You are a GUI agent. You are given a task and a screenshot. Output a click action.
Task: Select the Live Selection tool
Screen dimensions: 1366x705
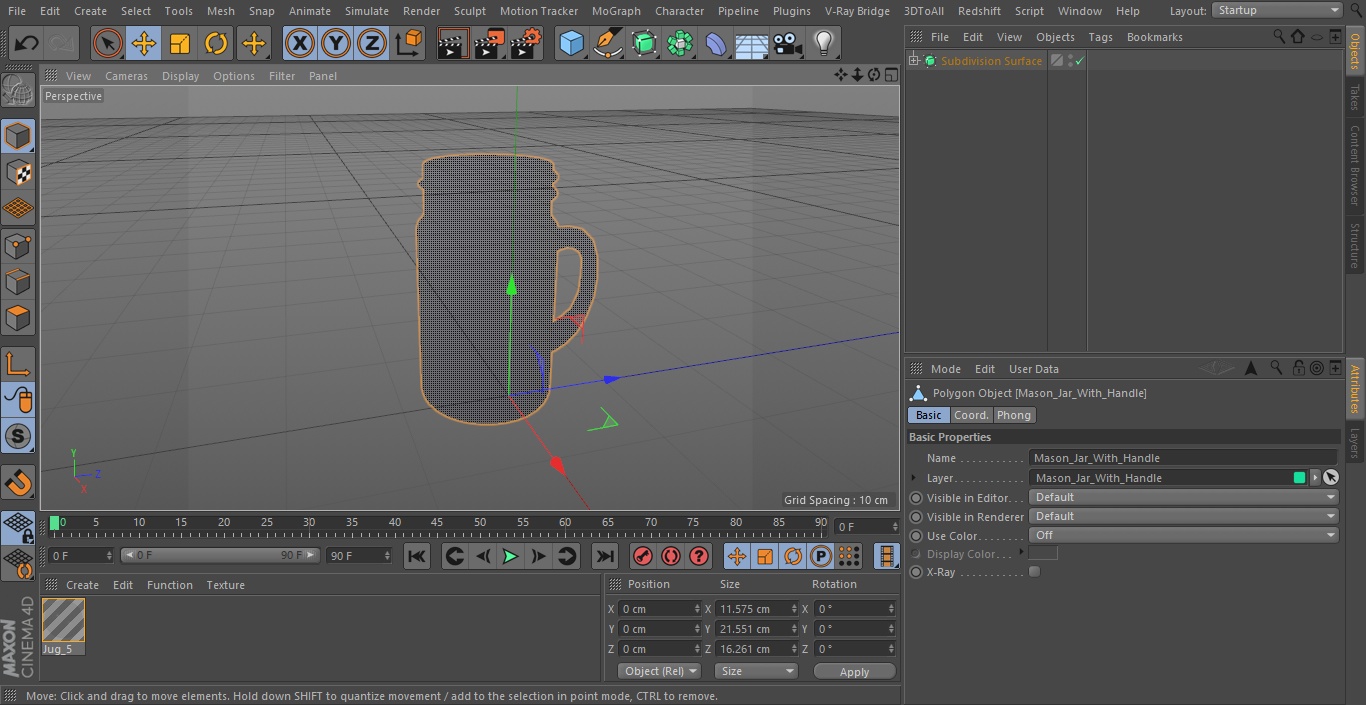(108, 44)
